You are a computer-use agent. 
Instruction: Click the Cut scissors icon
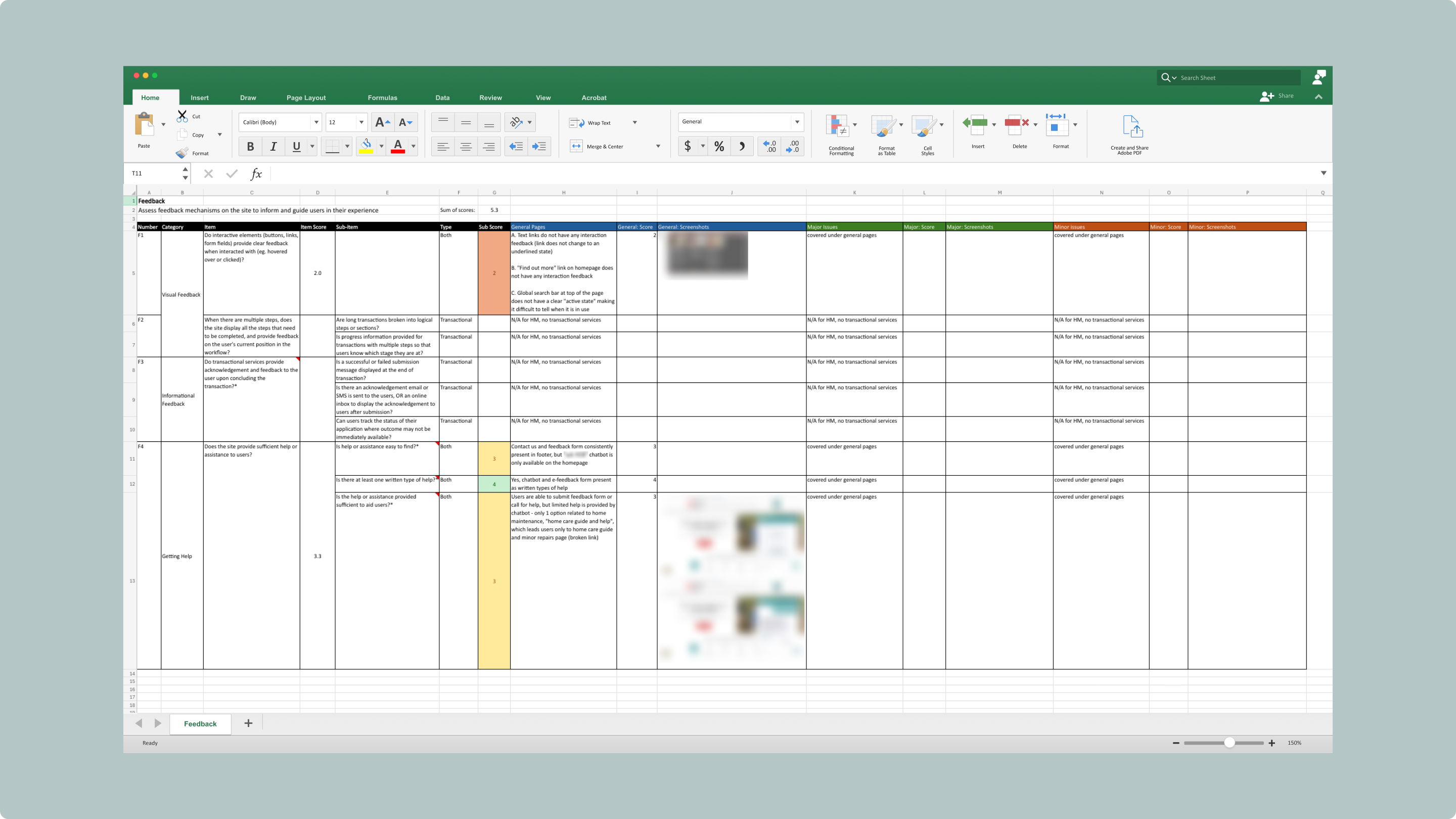click(x=182, y=116)
